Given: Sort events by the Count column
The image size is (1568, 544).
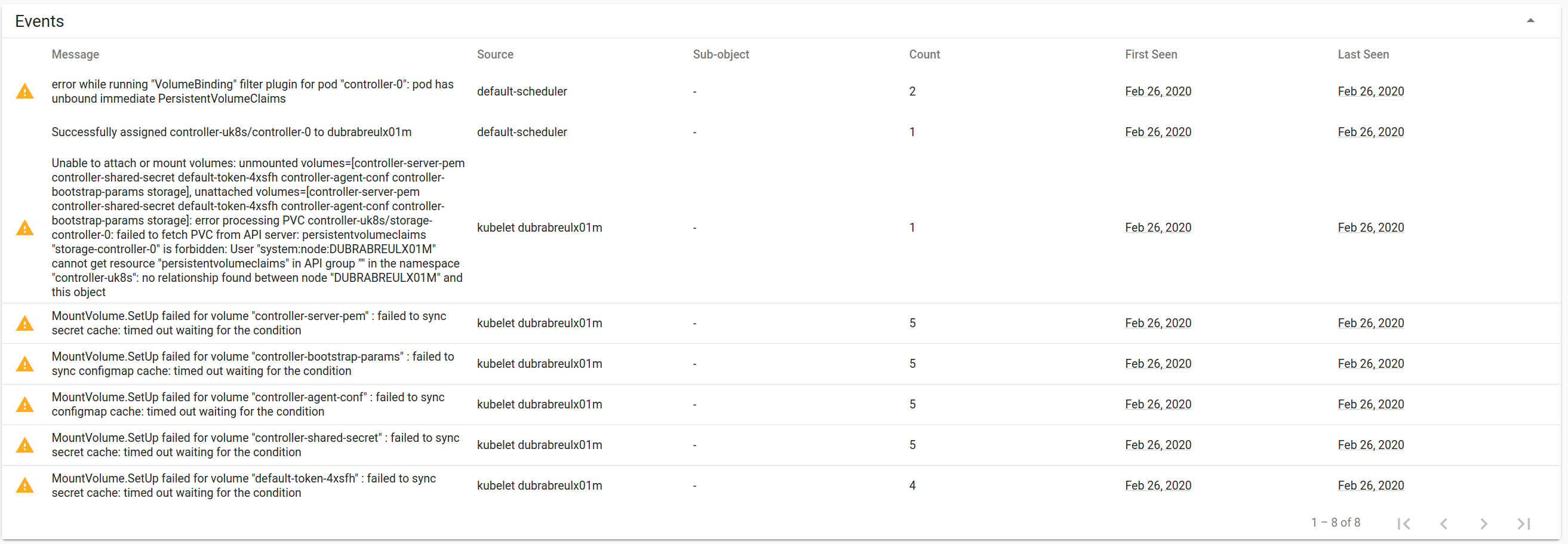Looking at the screenshot, I should pos(924,54).
